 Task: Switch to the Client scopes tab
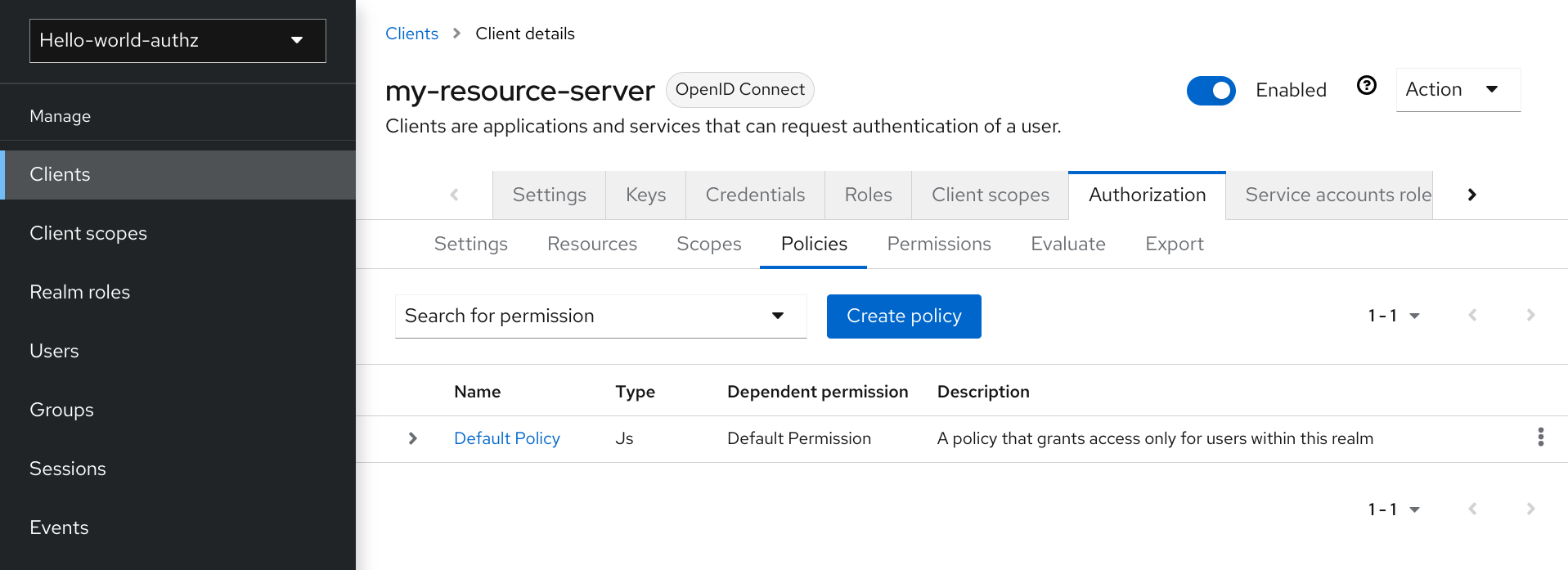pyautogui.click(x=990, y=195)
